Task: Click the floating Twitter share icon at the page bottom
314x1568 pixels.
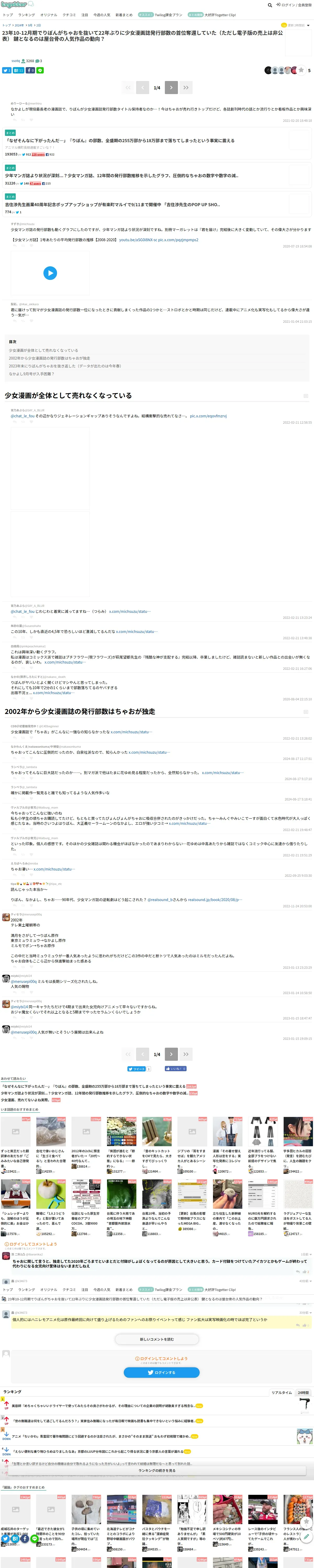Action: coord(5,1538)
